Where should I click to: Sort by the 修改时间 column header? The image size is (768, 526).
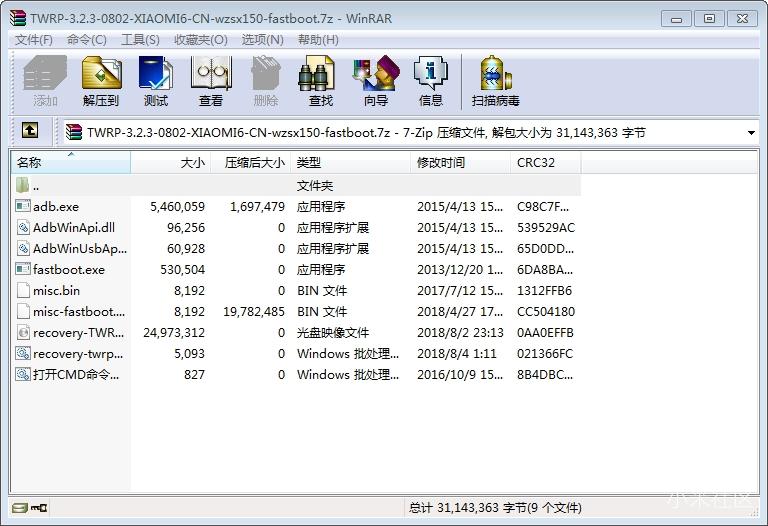460,163
